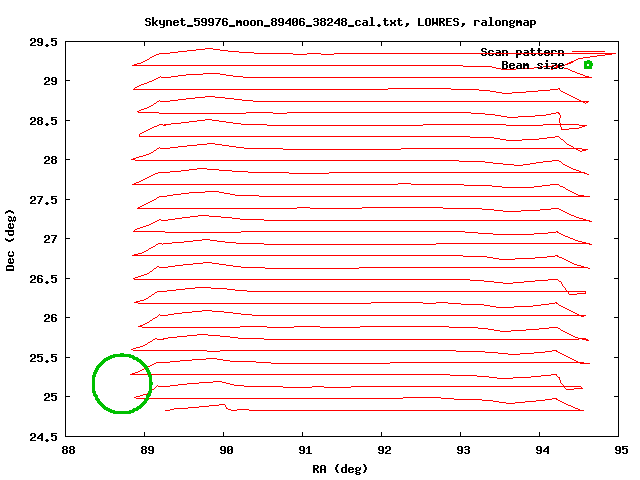Click the x-axis tick label 88
640x480 pixels.
click(68, 450)
